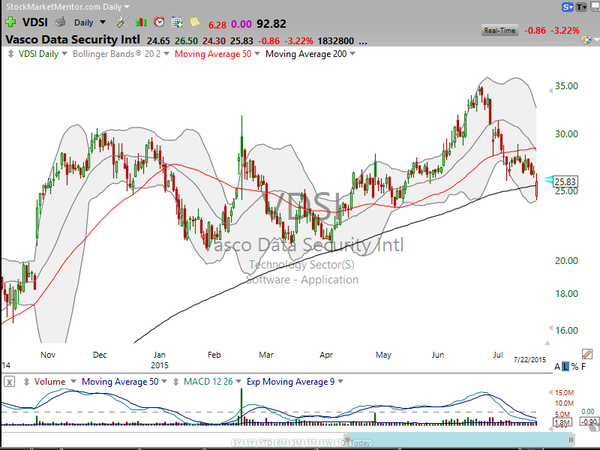This screenshot has width=600, height=450.
Task: Toggle the L logarithmic scale option
Action: point(565,367)
